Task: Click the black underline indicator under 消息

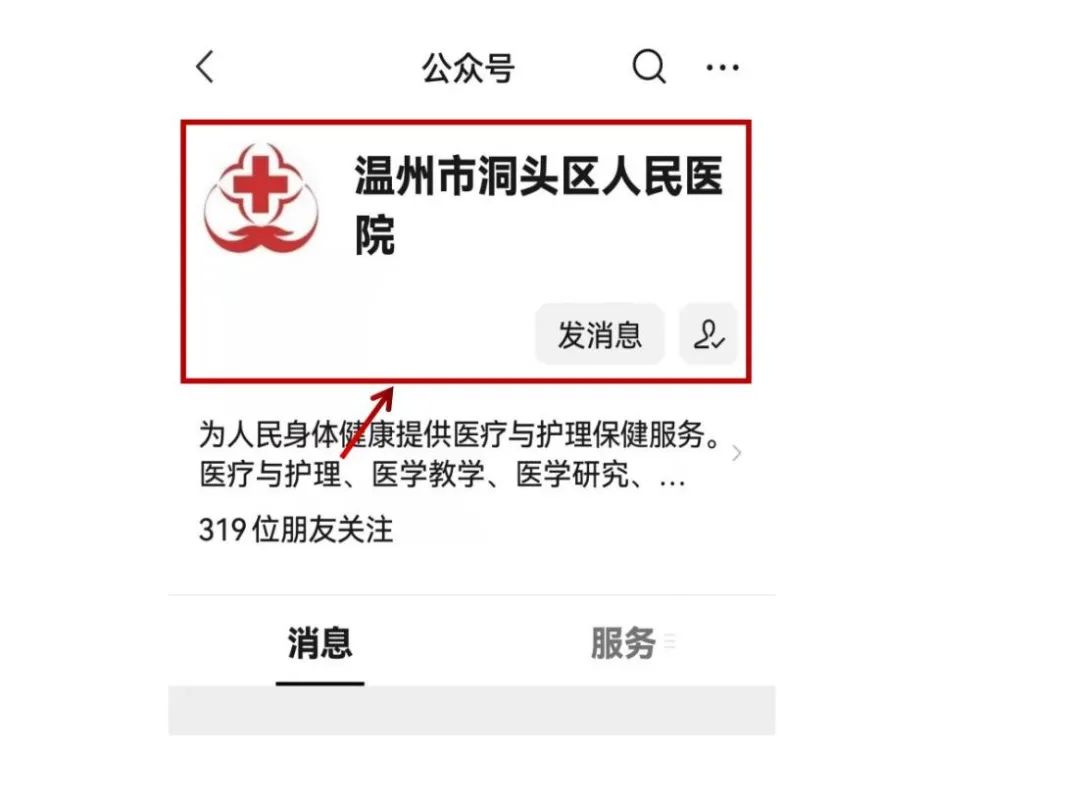Action: click(x=320, y=683)
